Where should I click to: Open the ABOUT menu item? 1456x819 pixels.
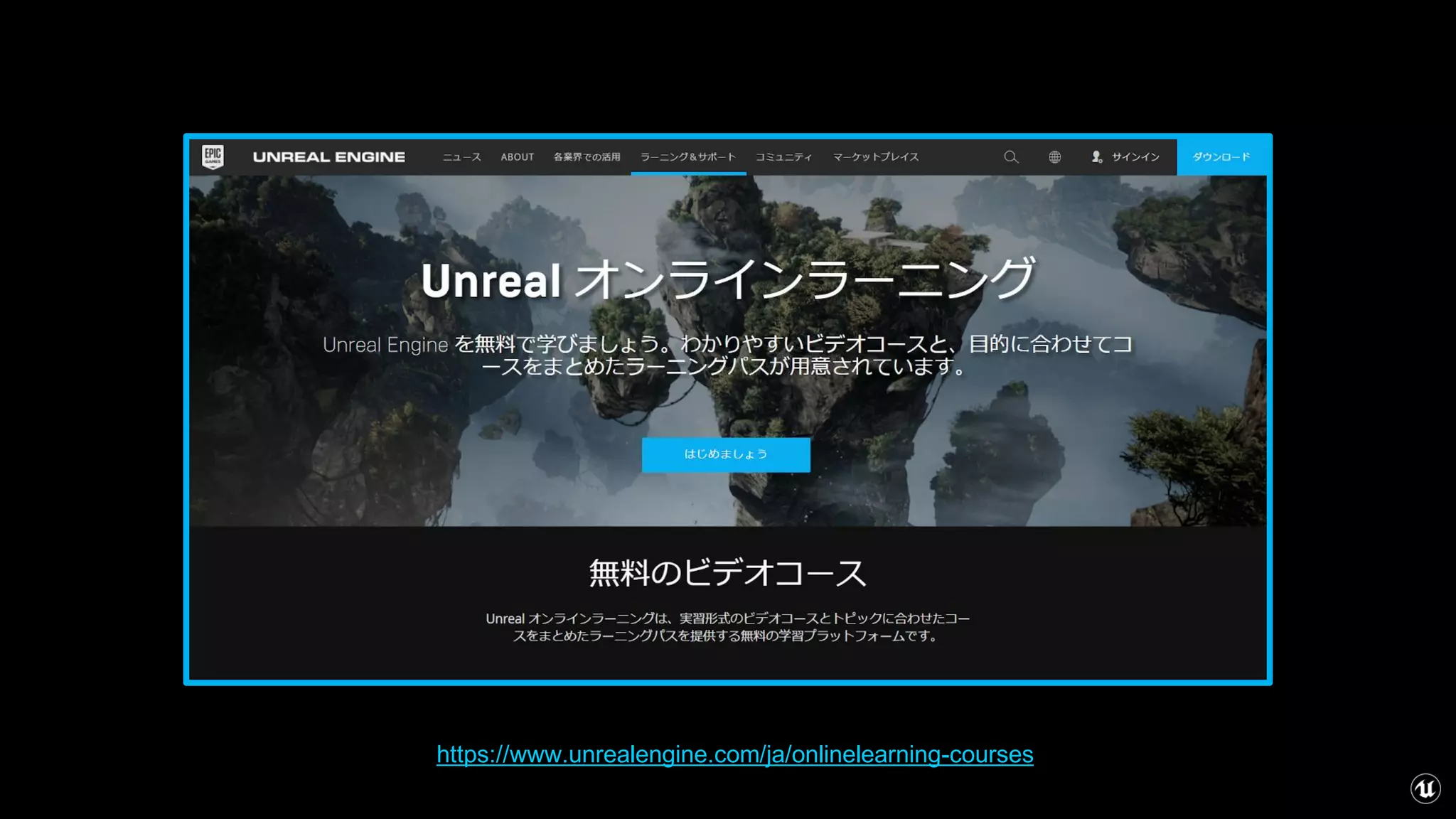click(x=518, y=157)
